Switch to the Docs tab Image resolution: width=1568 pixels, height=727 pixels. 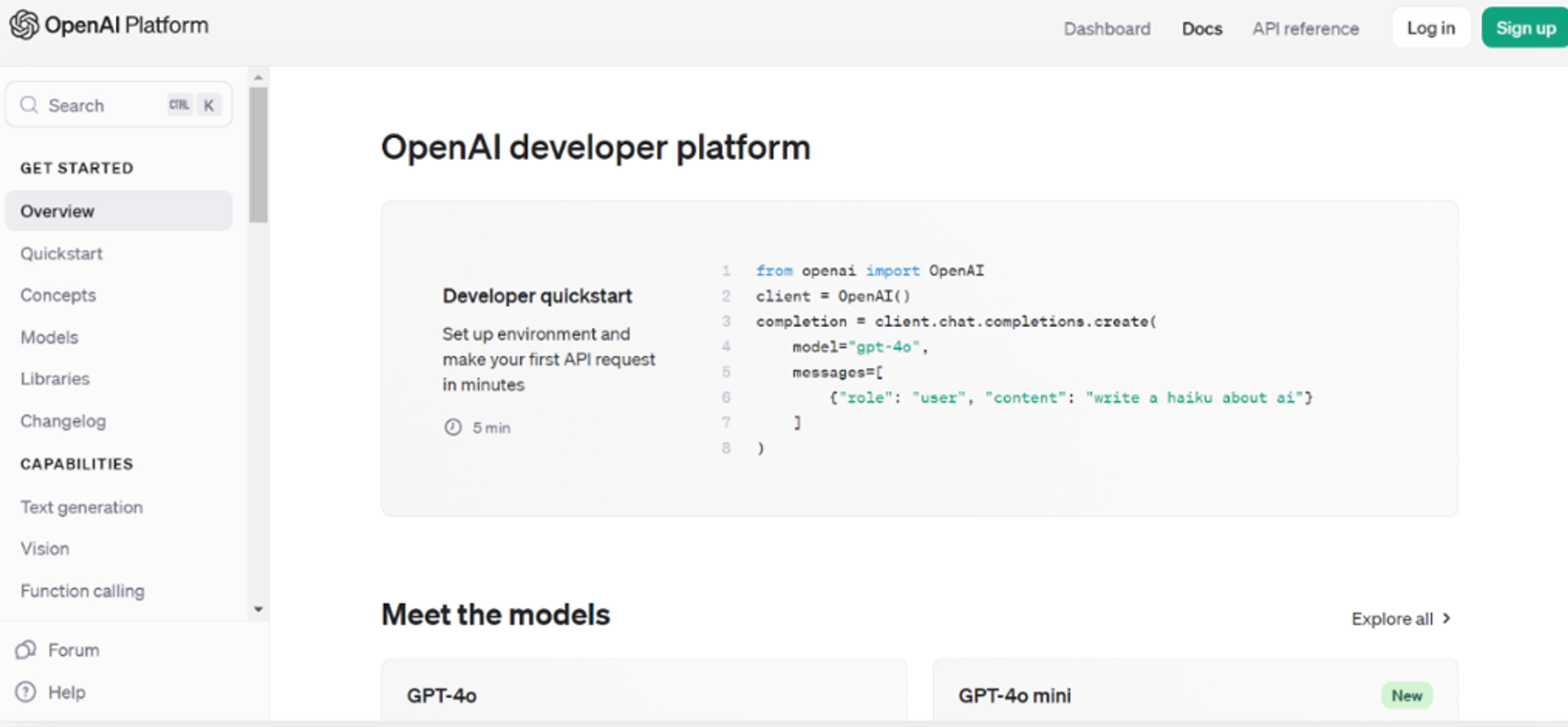click(1202, 29)
